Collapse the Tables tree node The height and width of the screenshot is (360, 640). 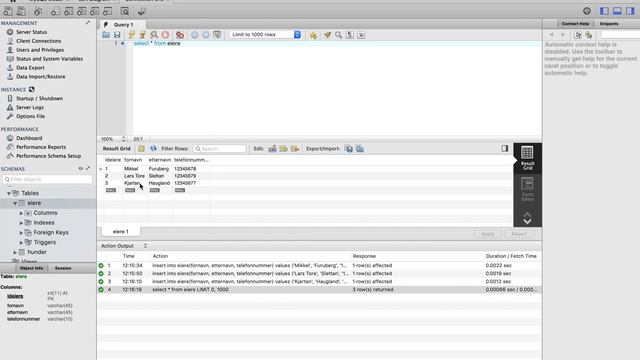pos(9,193)
